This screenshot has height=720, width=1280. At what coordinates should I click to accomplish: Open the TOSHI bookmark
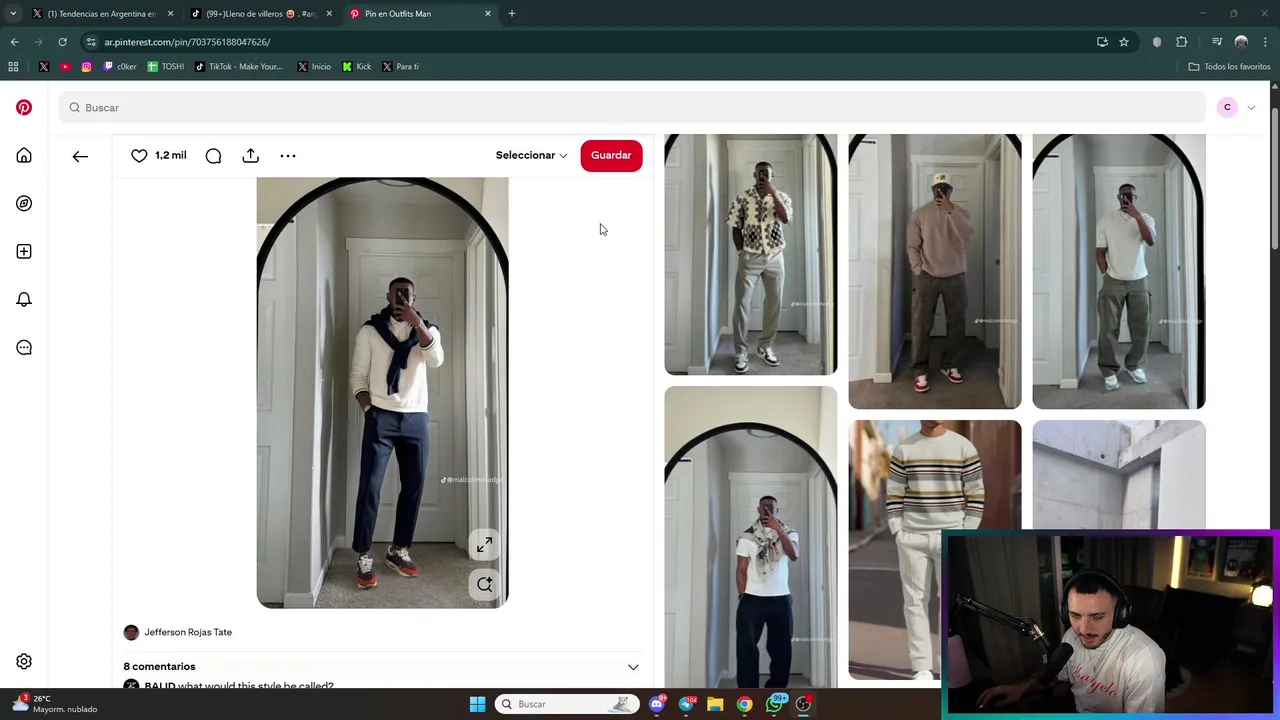166,66
